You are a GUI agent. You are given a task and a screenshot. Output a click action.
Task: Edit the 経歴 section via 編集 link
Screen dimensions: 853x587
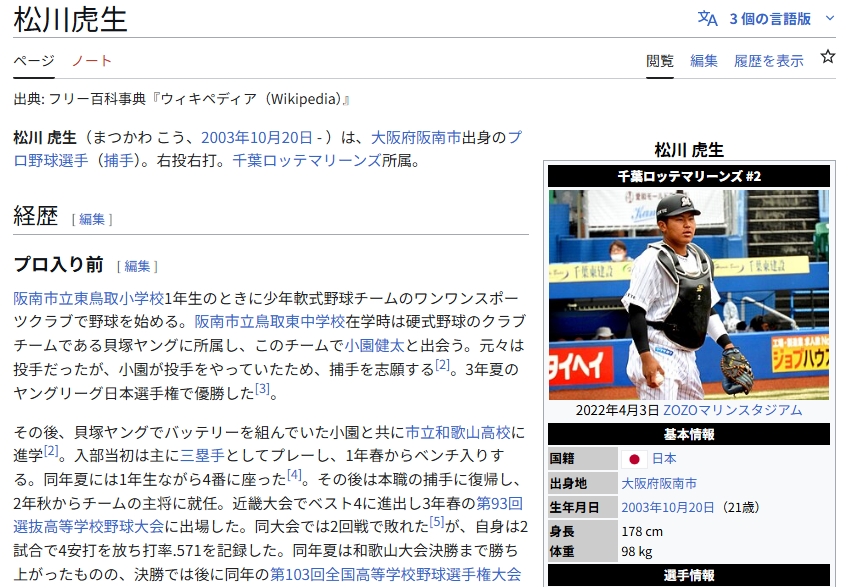pyautogui.click(x=92, y=219)
